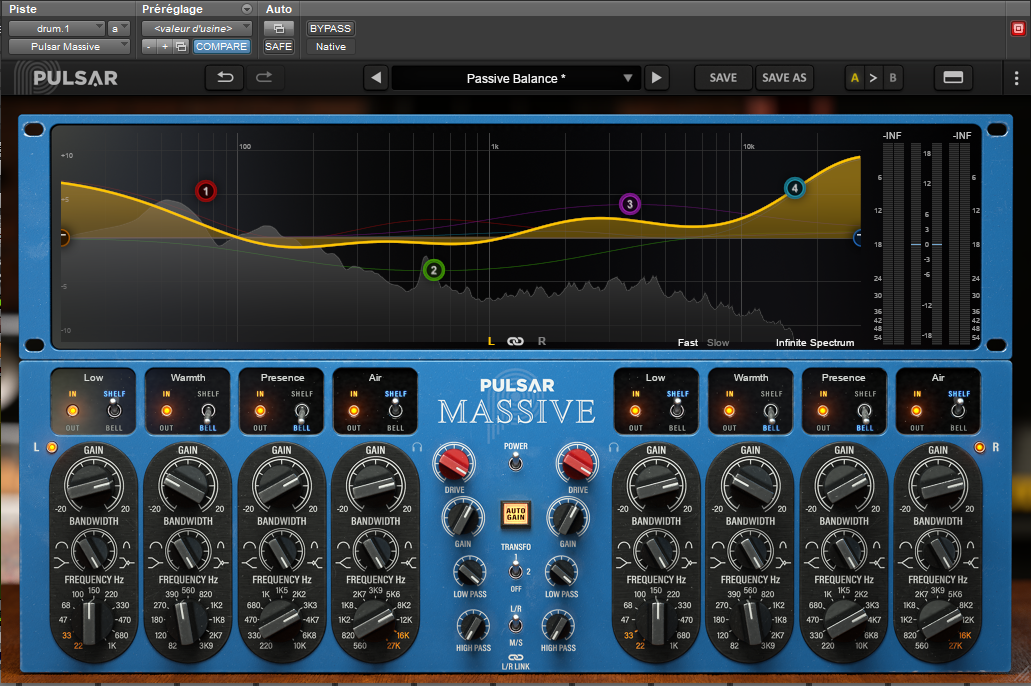Toggle left channel L enable lamp

pos(51,447)
